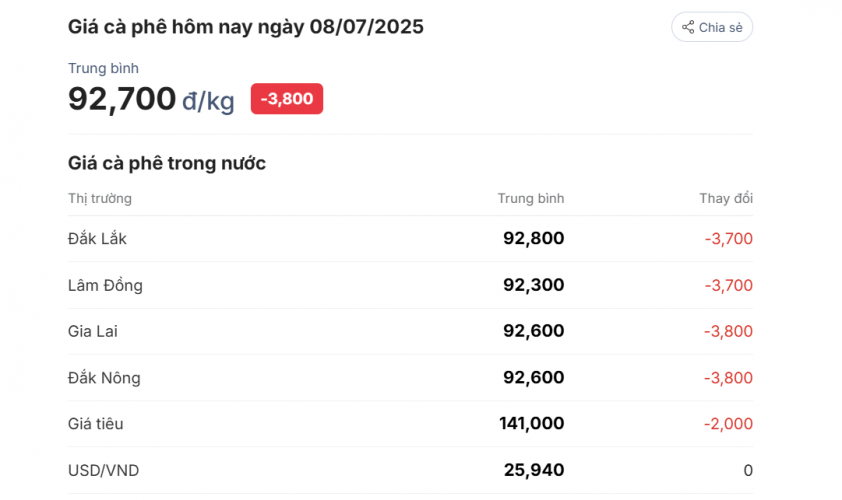Image resolution: width=842 pixels, height=500 pixels.
Task: Click the pepper price 141,000
Action: coord(532,423)
